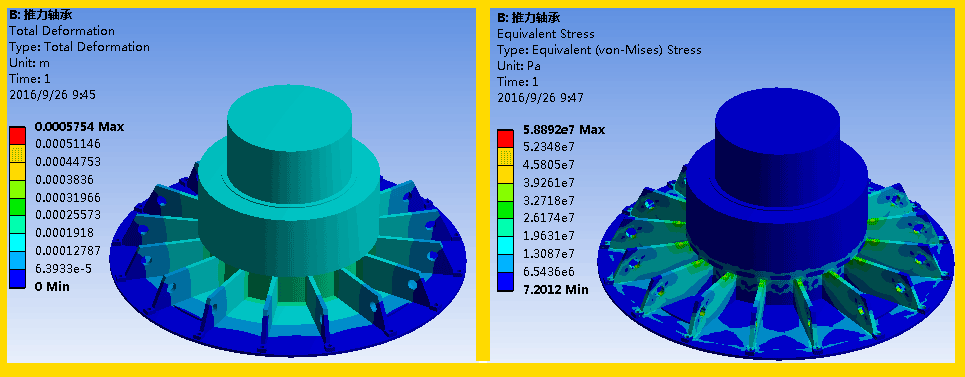Image resolution: width=965 pixels, height=377 pixels.
Task: Select the 5.2348e7 legend value
Action: click(549, 147)
